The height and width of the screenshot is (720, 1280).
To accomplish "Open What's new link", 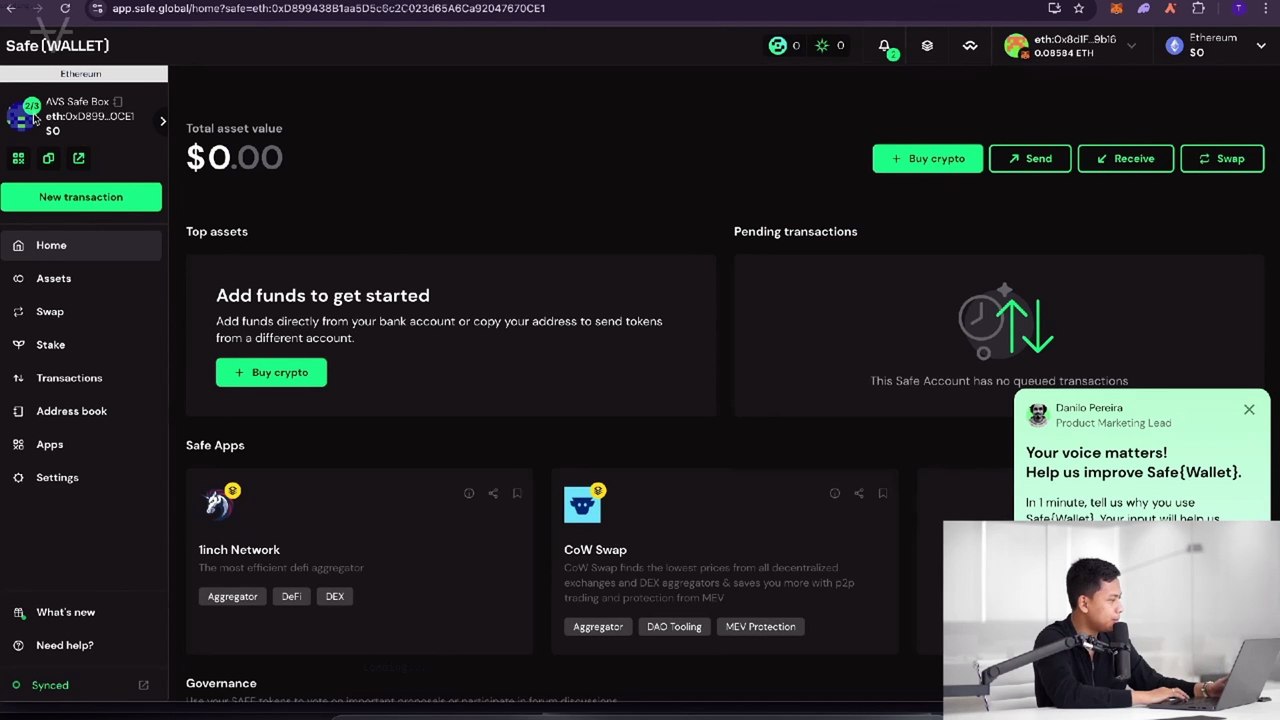I will (x=66, y=612).
